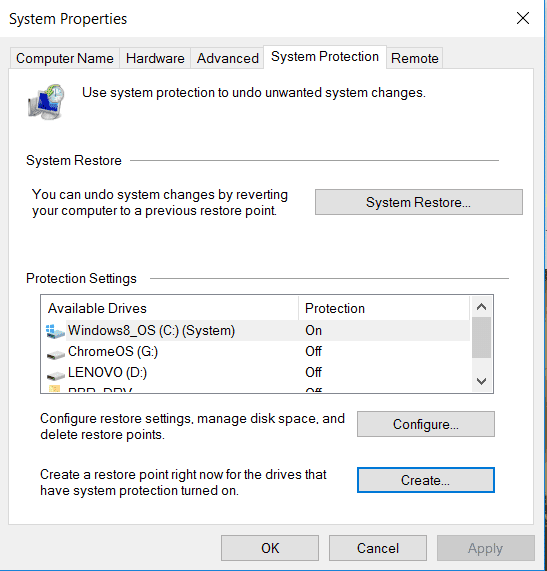Click the drive list scrollbar thumb

tap(481, 338)
